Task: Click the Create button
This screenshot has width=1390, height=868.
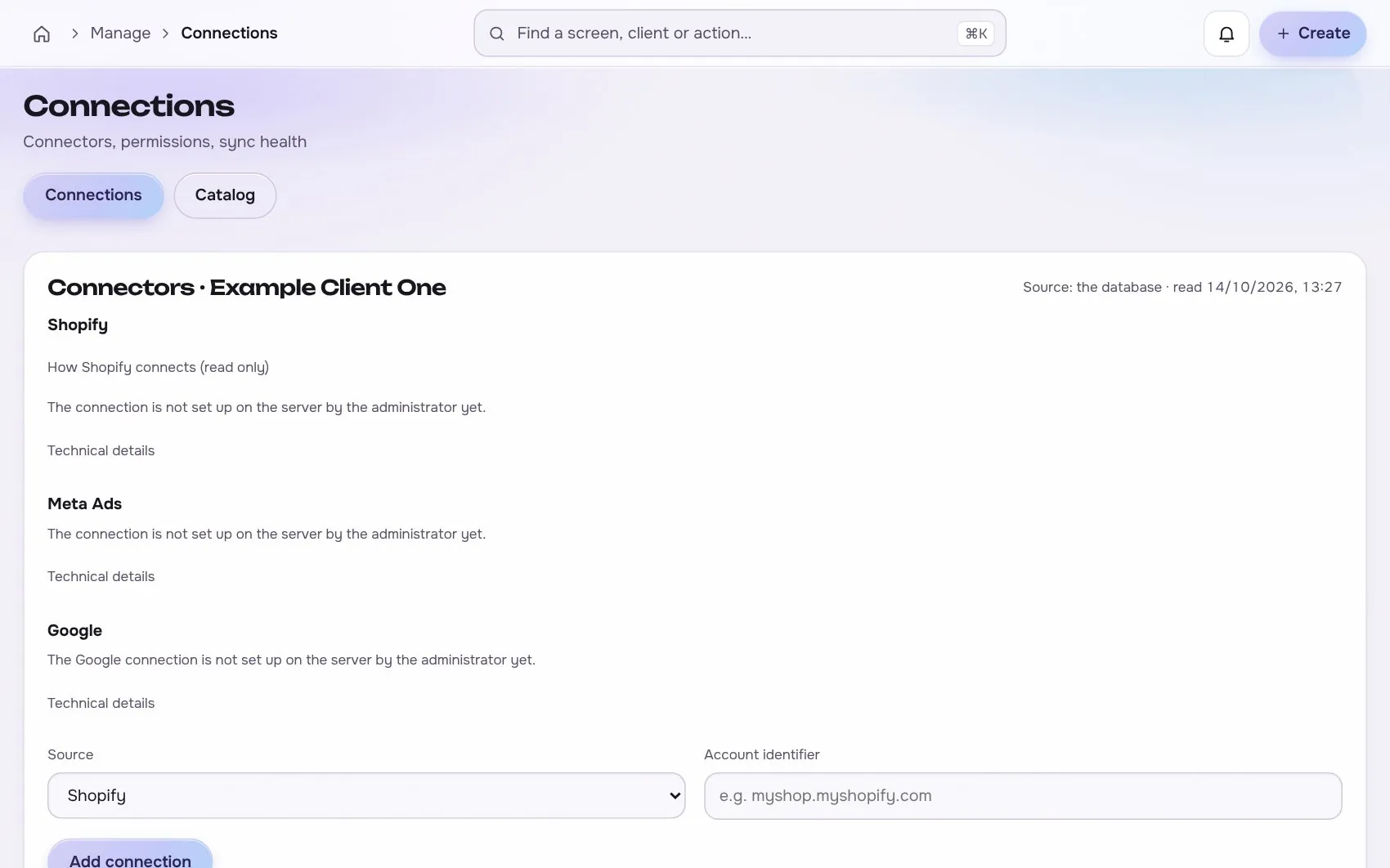Action: click(x=1312, y=34)
